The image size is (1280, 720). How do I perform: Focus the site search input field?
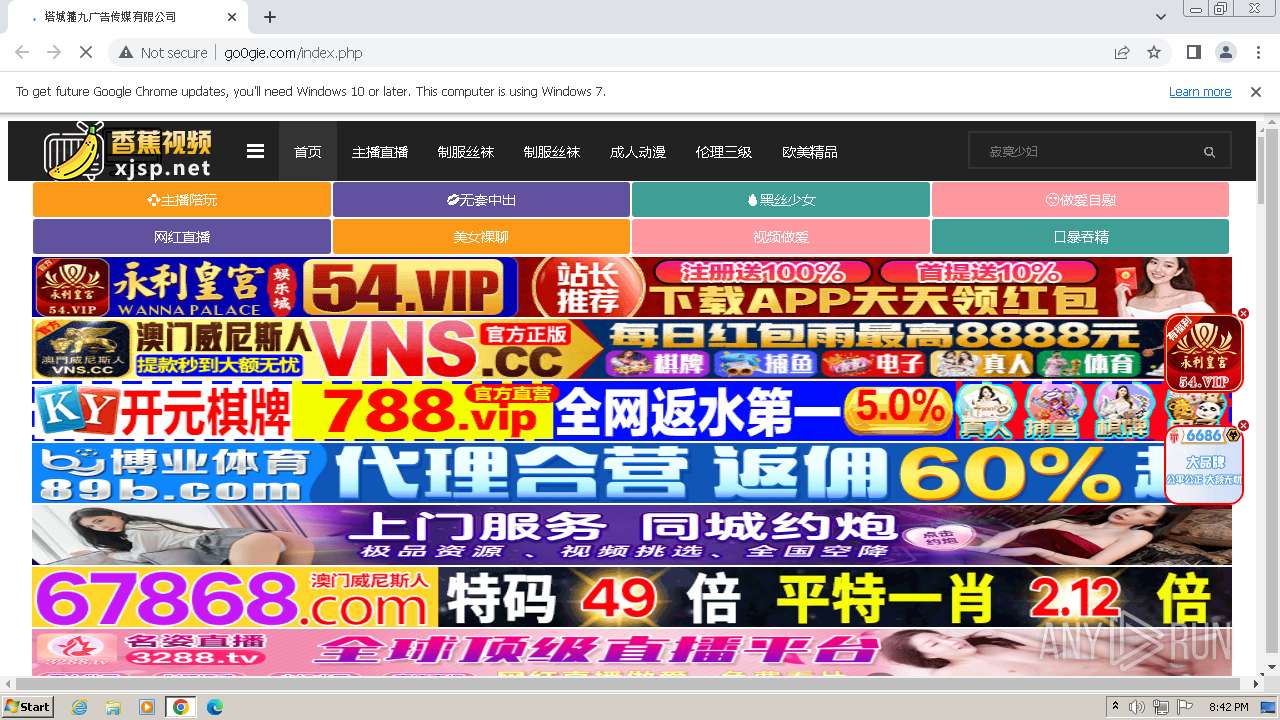point(1090,152)
